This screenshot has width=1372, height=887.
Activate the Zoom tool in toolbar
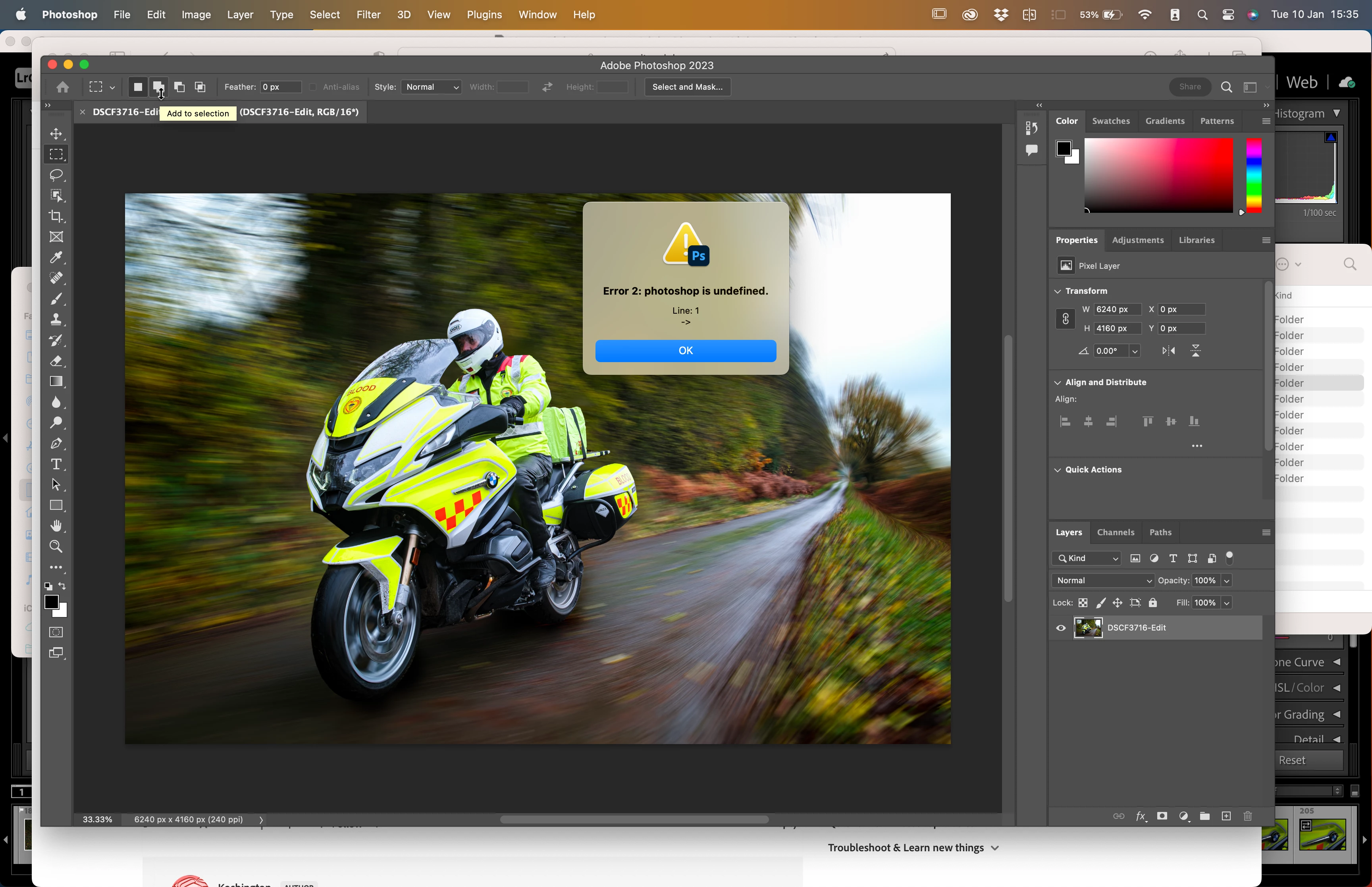(x=56, y=547)
